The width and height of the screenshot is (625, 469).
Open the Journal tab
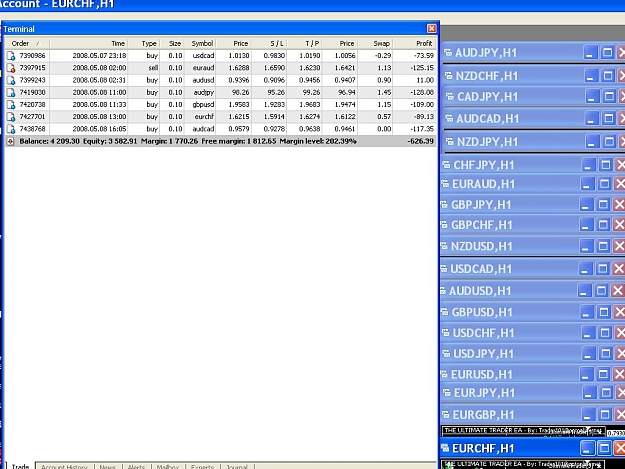(237, 466)
